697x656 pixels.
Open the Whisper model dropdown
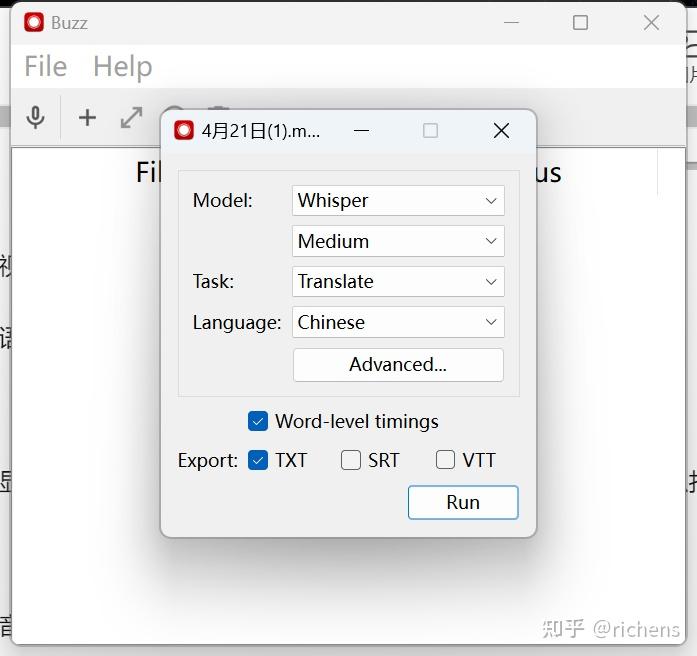click(398, 200)
